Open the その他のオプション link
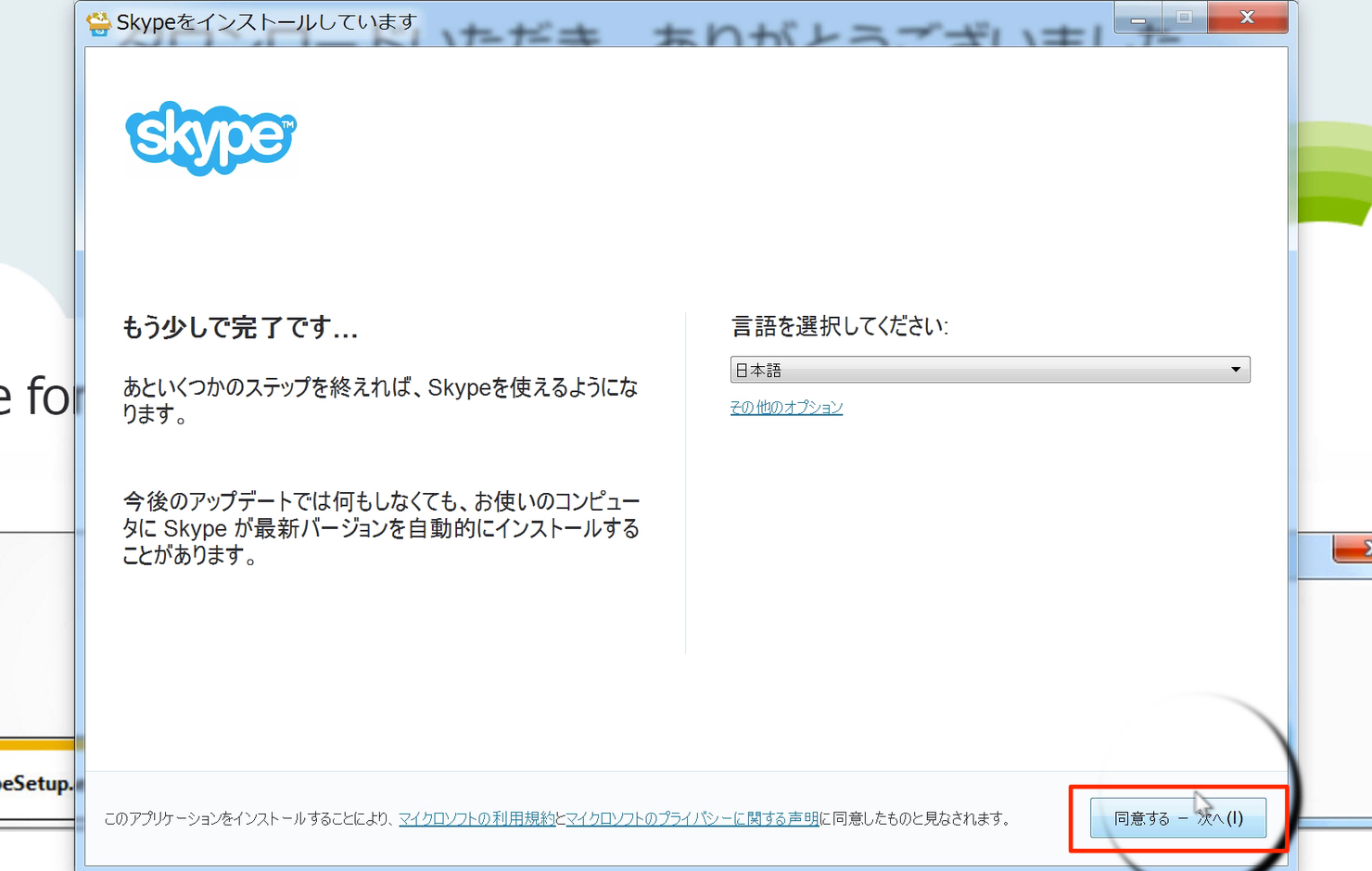Screen dimensions: 1372x871 (x=786, y=407)
